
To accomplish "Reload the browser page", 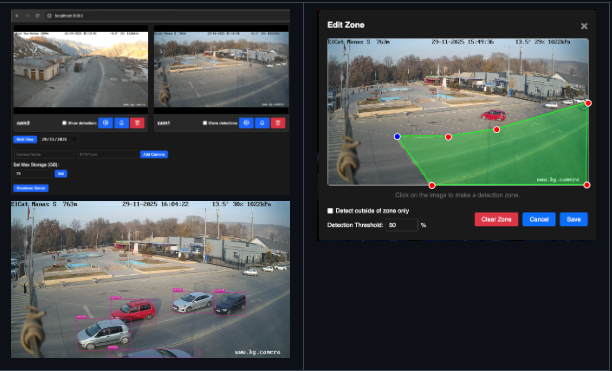I will click(37, 16).
